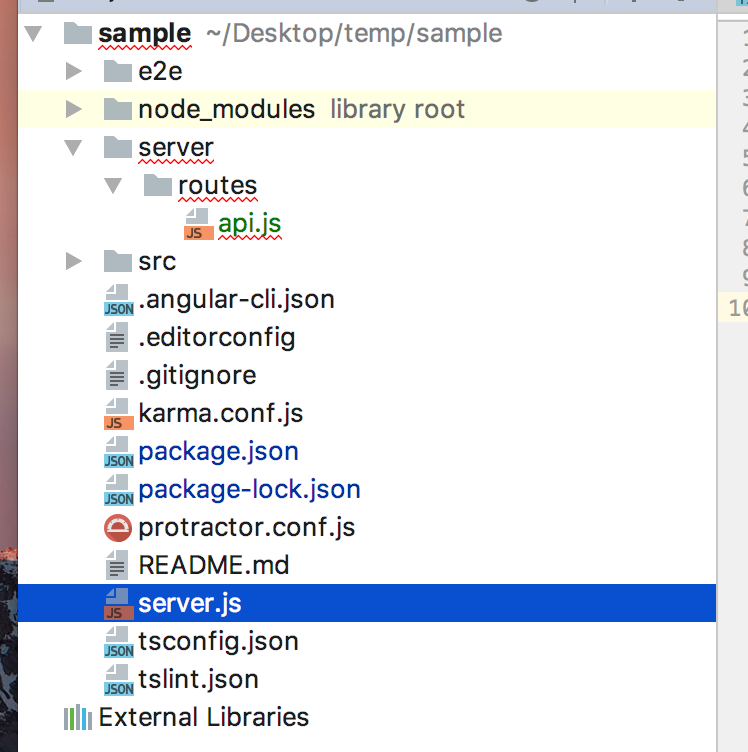Expand the e2e folder arrow
Screen dimensions: 748x752
[73, 71]
